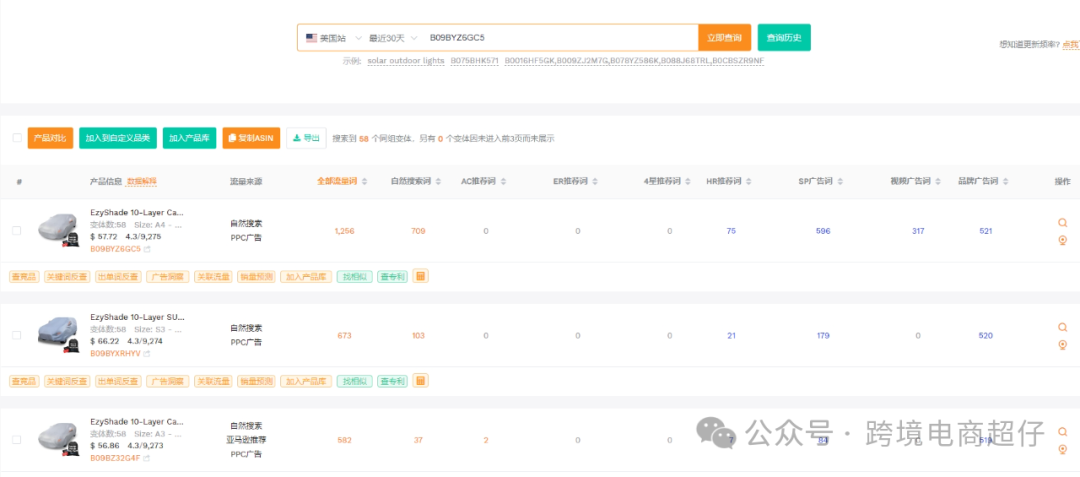
Task: Click the 关键词反查 tag under first product
Action: click(x=67, y=276)
